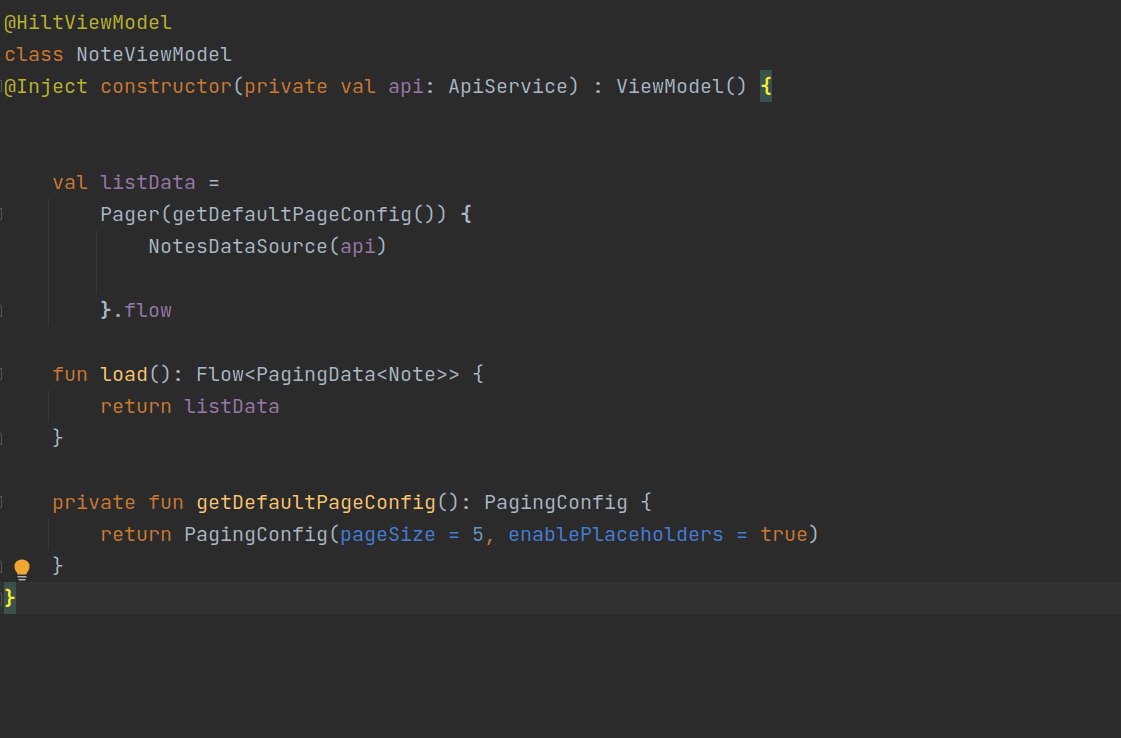Click the listData variable declaration
This screenshot has height=738, width=1121.
(147, 182)
